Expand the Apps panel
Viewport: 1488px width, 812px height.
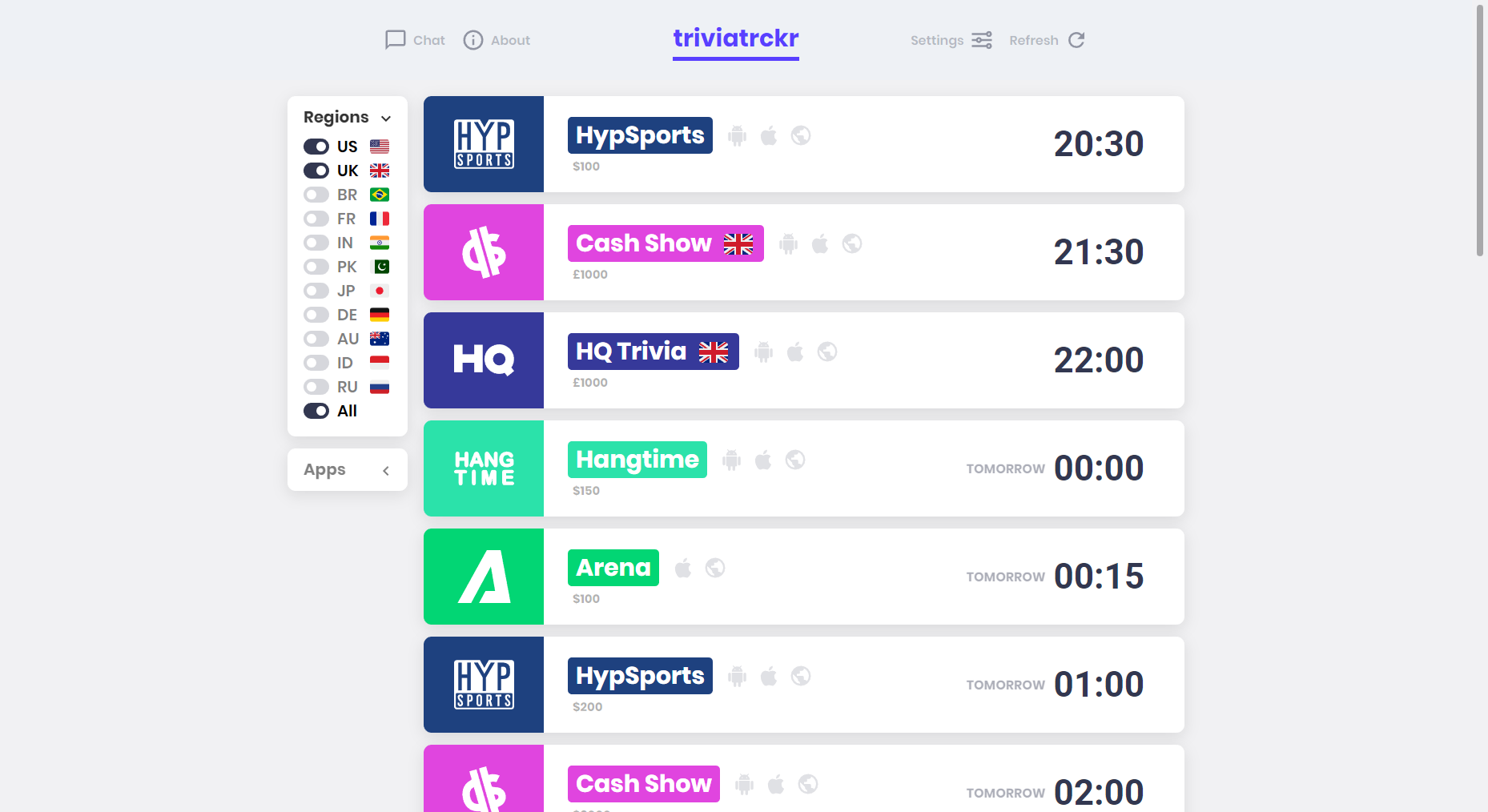(x=386, y=470)
